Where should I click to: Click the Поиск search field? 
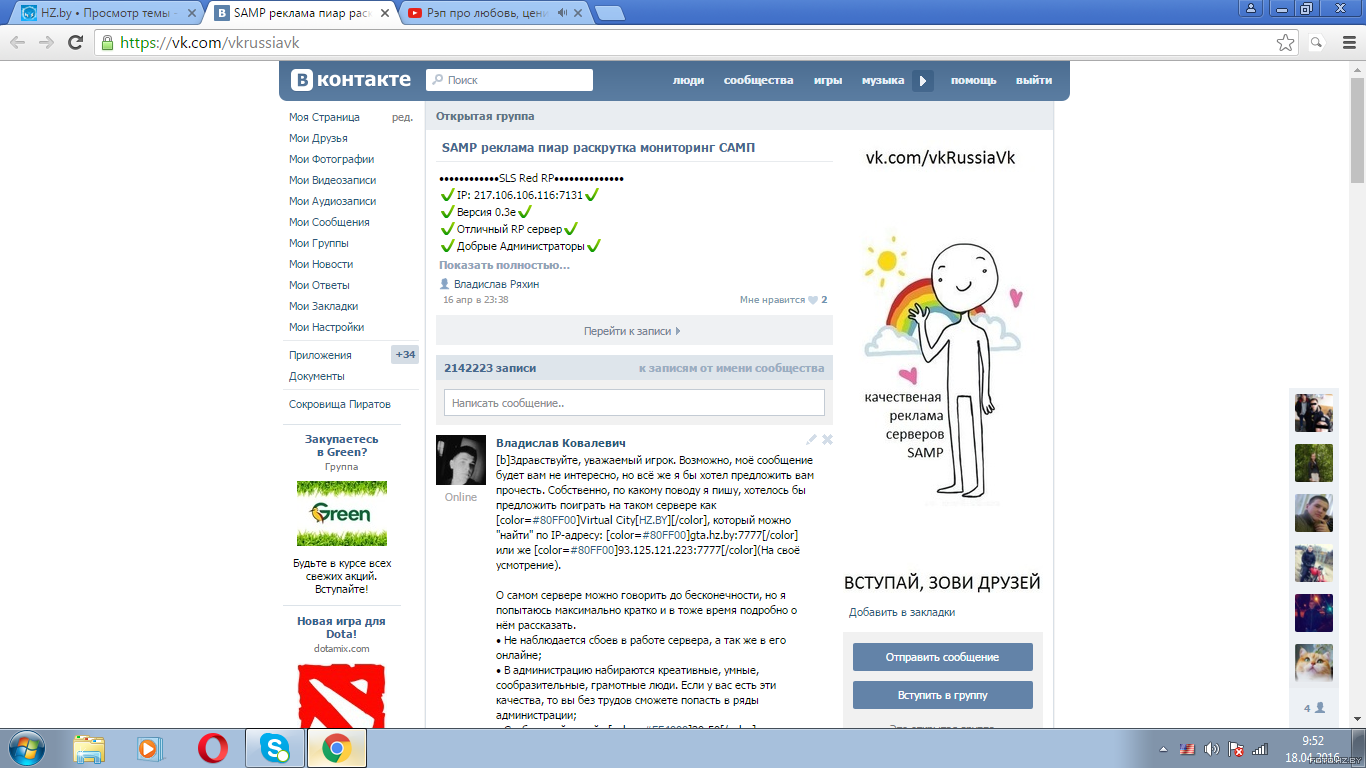(x=509, y=80)
